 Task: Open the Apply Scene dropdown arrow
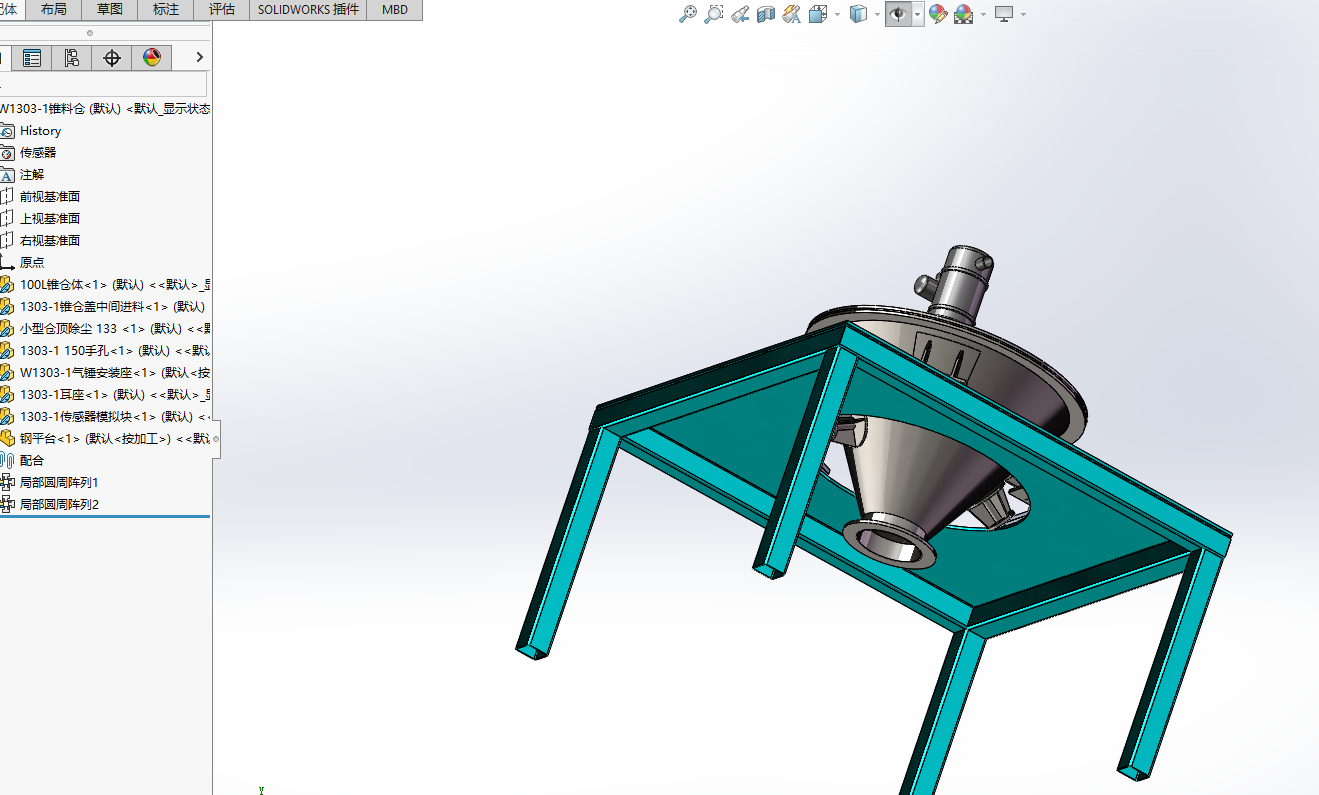983,14
